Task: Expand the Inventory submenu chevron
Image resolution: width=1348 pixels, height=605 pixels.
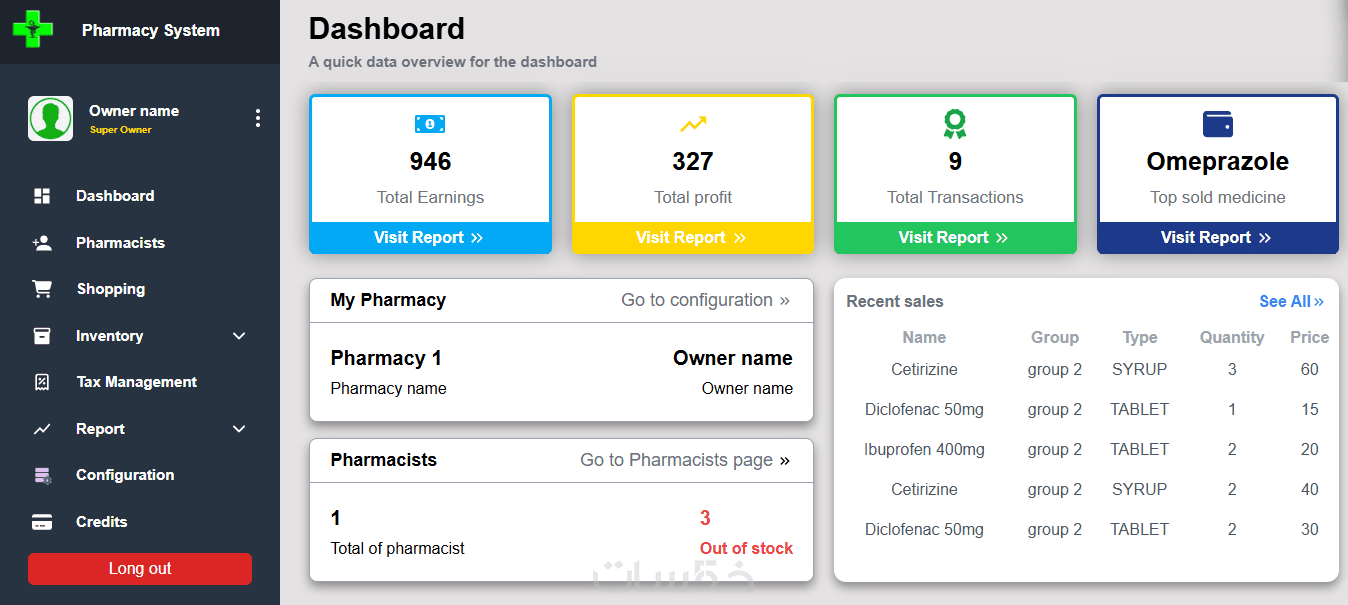Action: click(239, 336)
